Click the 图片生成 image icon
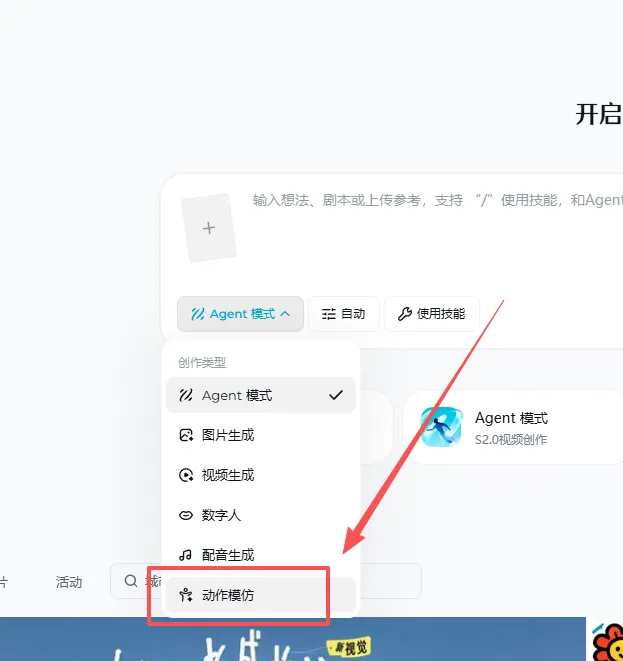The image size is (623, 661). click(x=186, y=435)
